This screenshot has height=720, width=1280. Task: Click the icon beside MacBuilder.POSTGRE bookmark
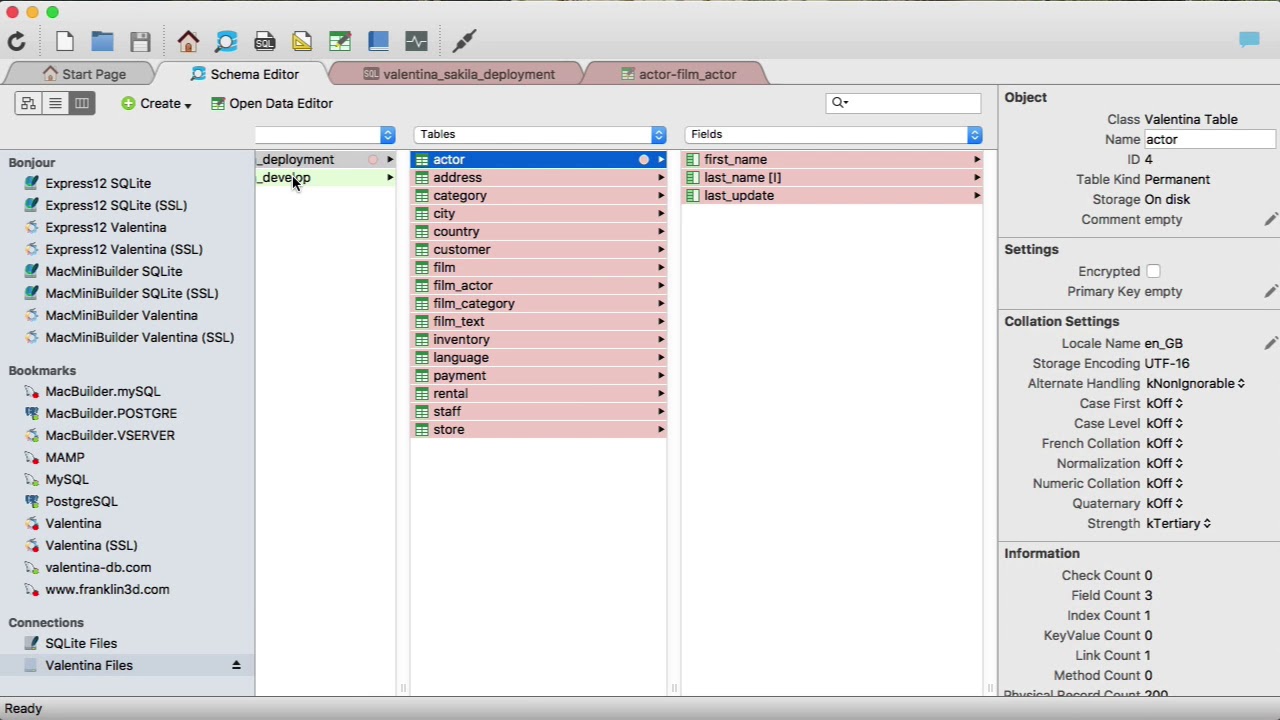pyautogui.click(x=32, y=413)
